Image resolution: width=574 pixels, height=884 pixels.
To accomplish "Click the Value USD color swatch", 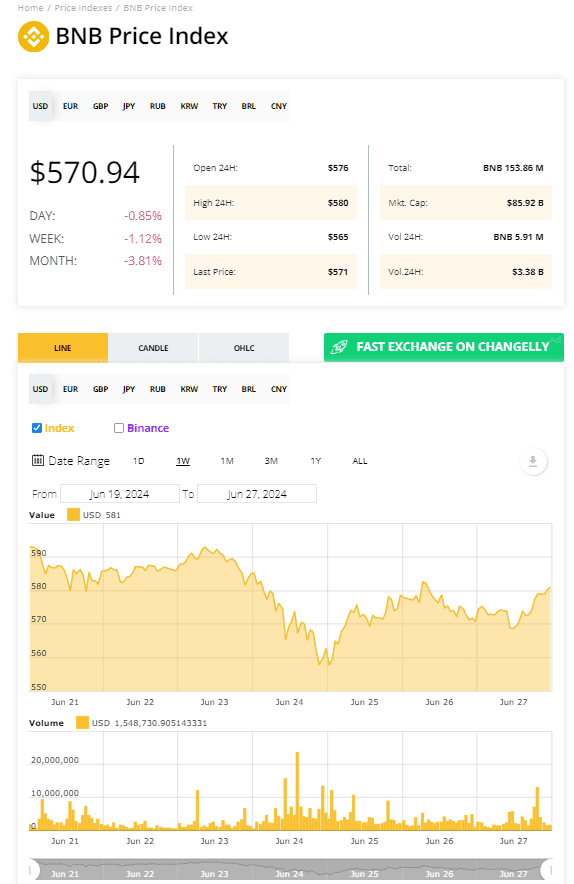I will click(73, 515).
